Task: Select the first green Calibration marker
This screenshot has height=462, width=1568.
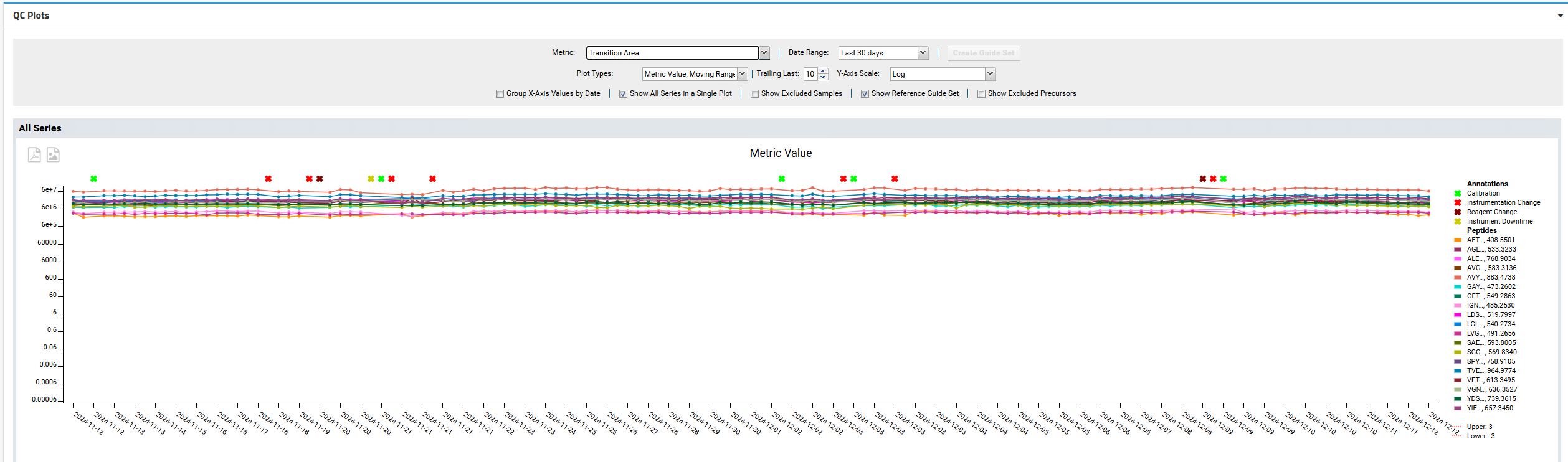Action: pyautogui.click(x=93, y=179)
